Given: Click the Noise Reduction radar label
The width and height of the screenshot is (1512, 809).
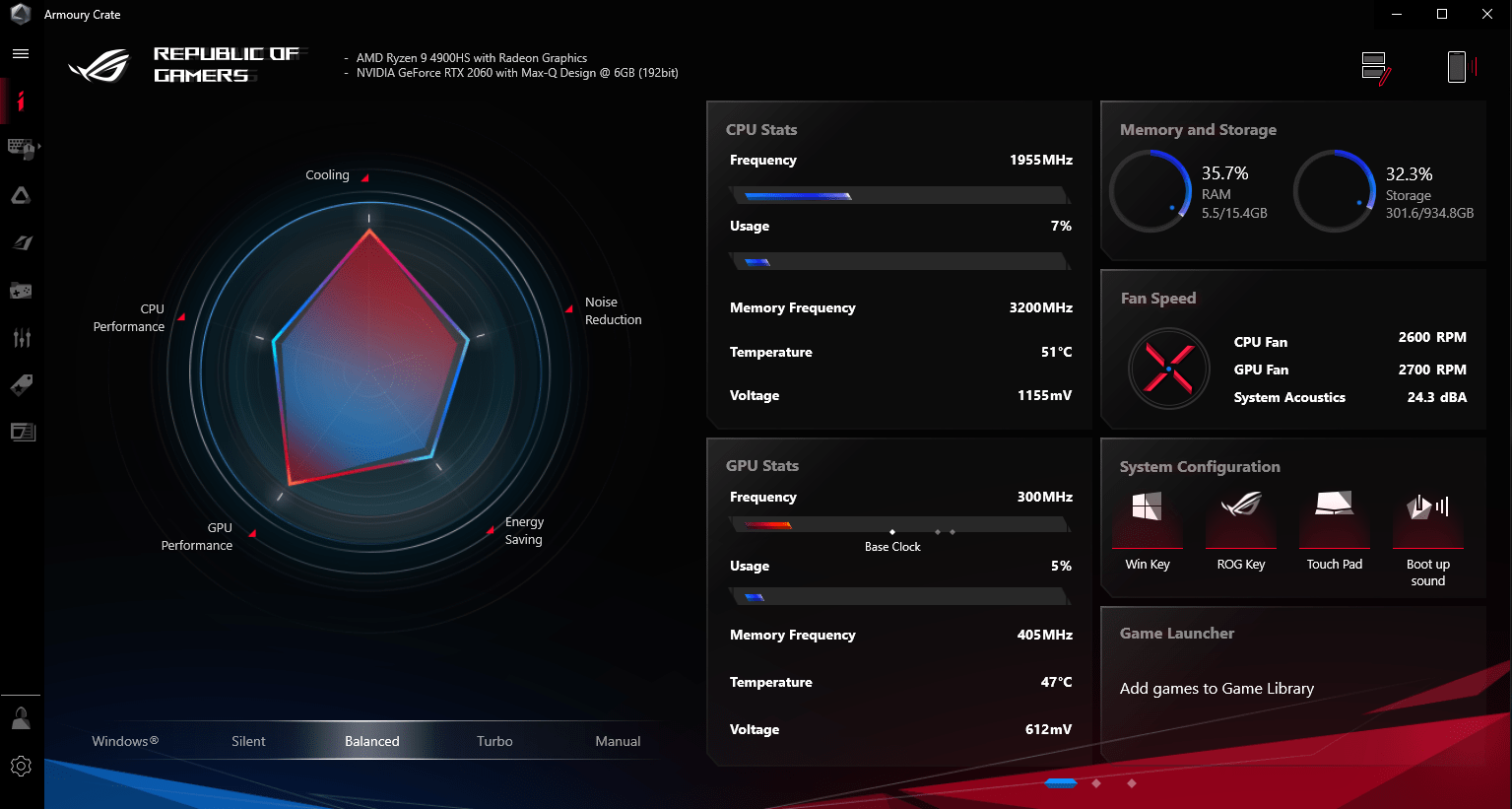Looking at the screenshot, I should coord(613,311).
